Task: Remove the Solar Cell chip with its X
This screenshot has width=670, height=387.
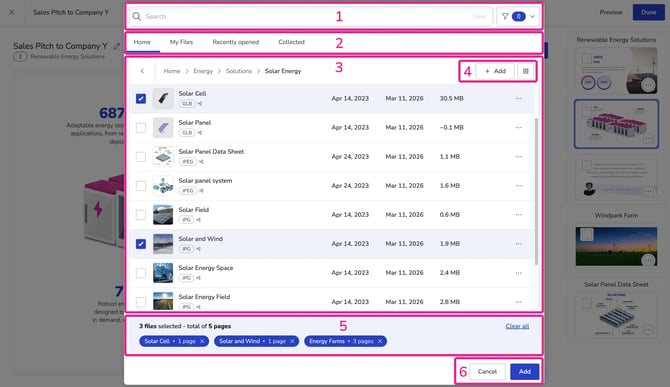Action: 202,341
